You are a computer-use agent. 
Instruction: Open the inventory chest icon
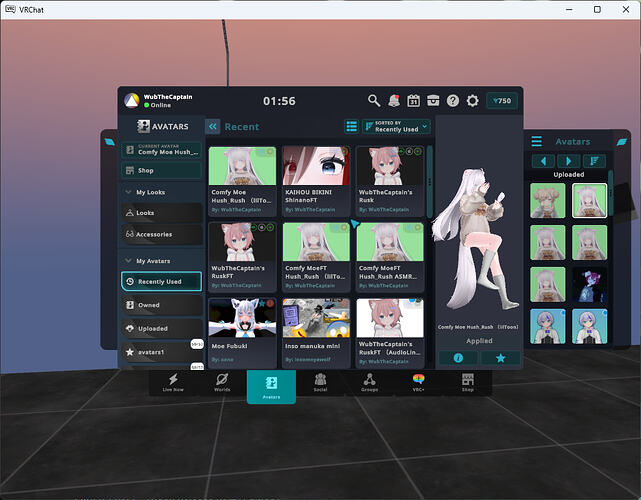coord(433,101)
